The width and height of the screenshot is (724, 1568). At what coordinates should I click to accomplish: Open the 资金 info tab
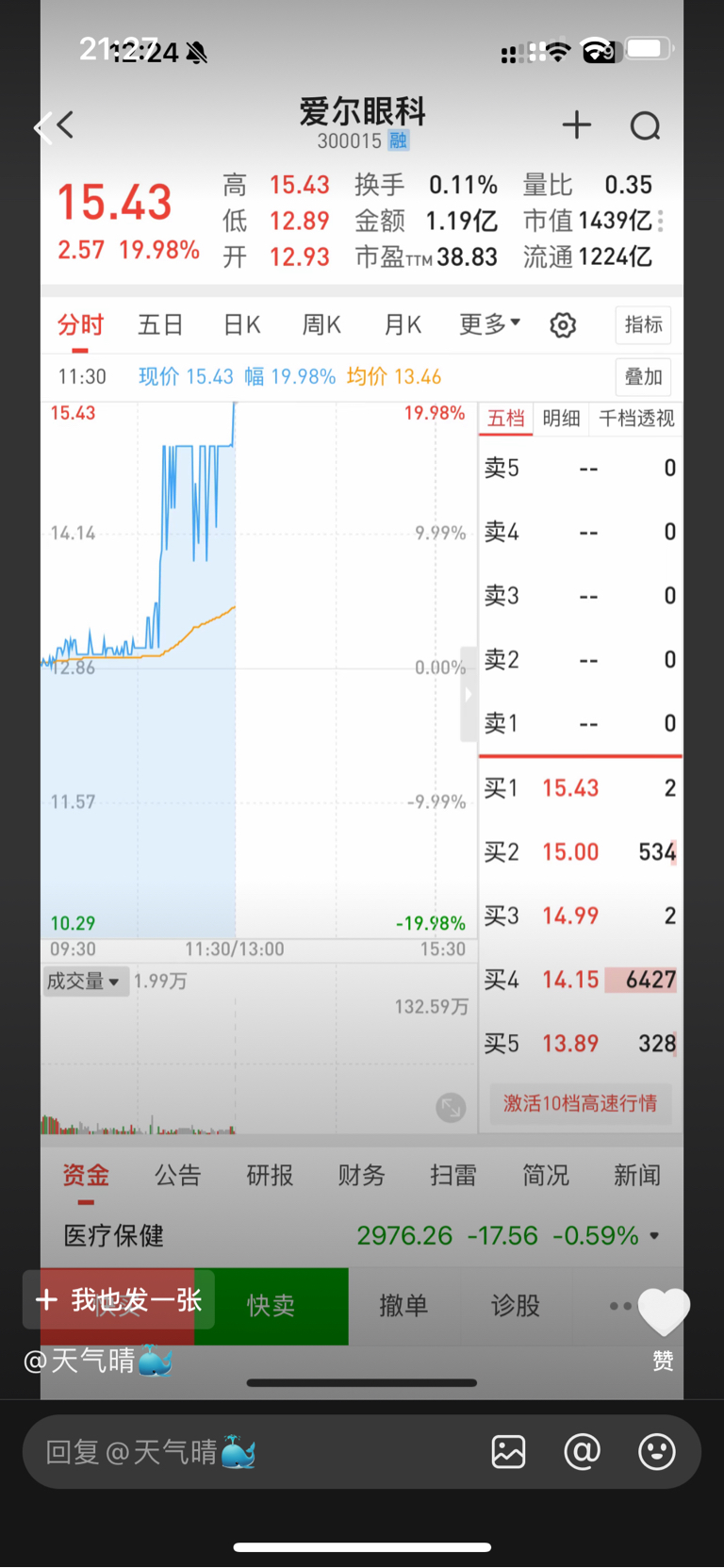pos(86,1176)
